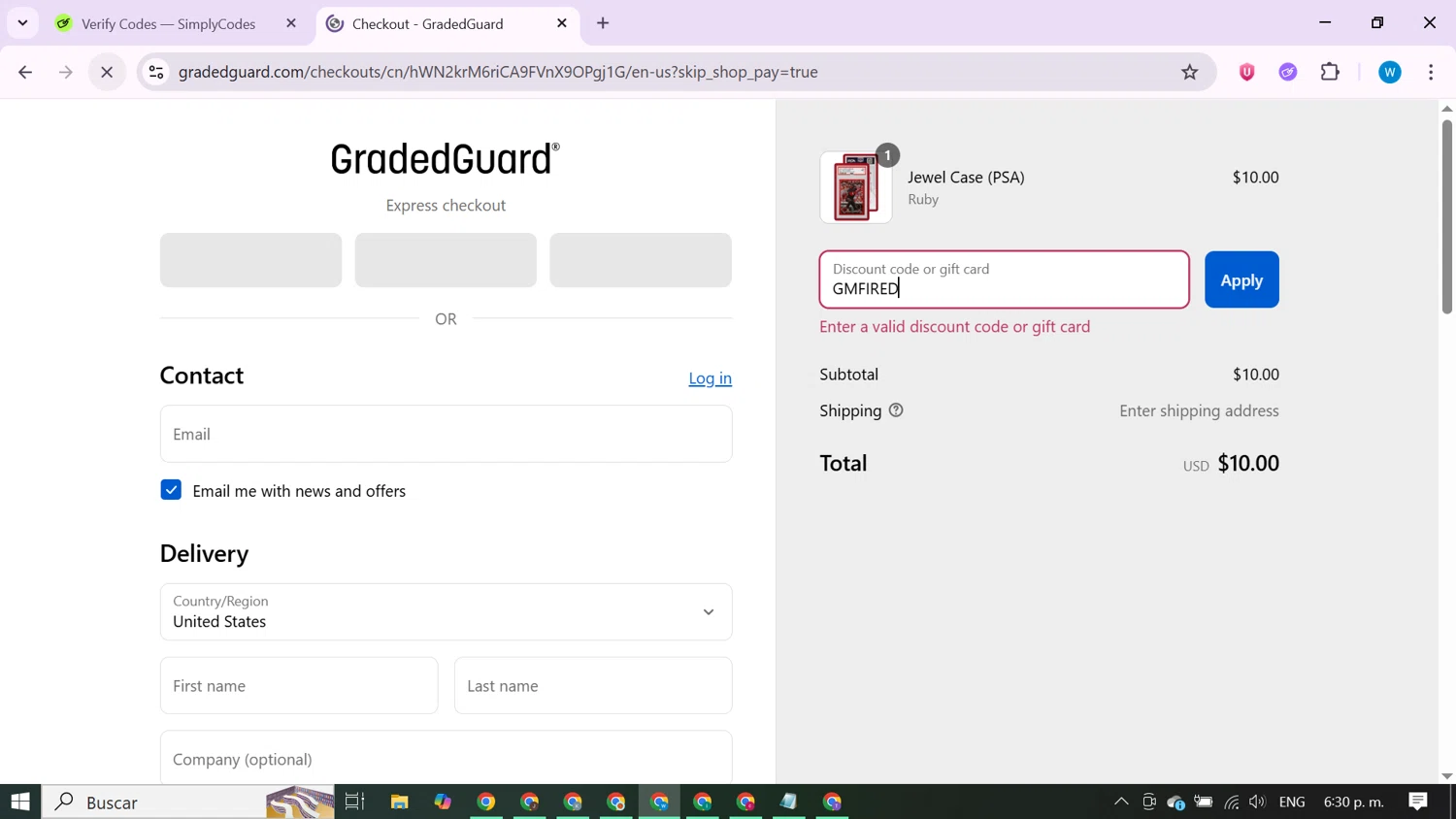Open the purple circular extension icon

[1288, 72]
